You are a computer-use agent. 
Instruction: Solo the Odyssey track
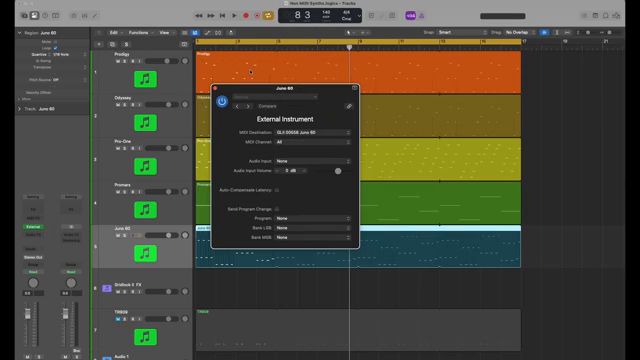(x=125, y=105)
